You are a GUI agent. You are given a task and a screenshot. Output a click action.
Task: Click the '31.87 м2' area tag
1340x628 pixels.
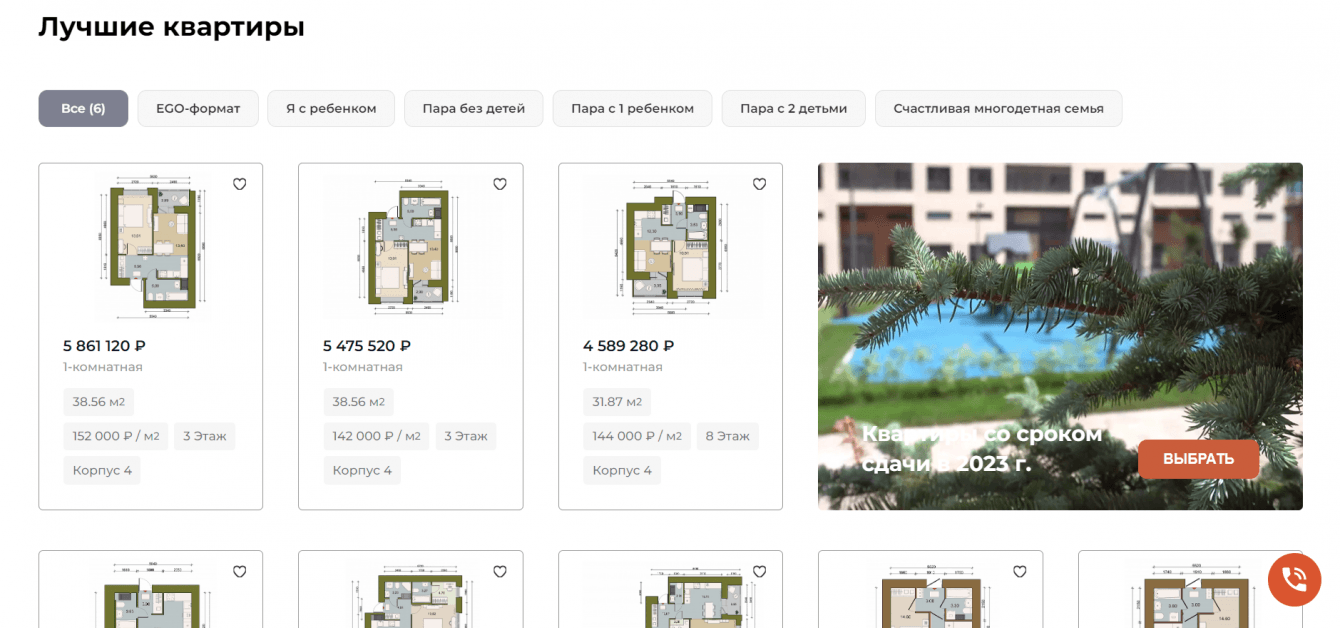(x=617, y=402)
